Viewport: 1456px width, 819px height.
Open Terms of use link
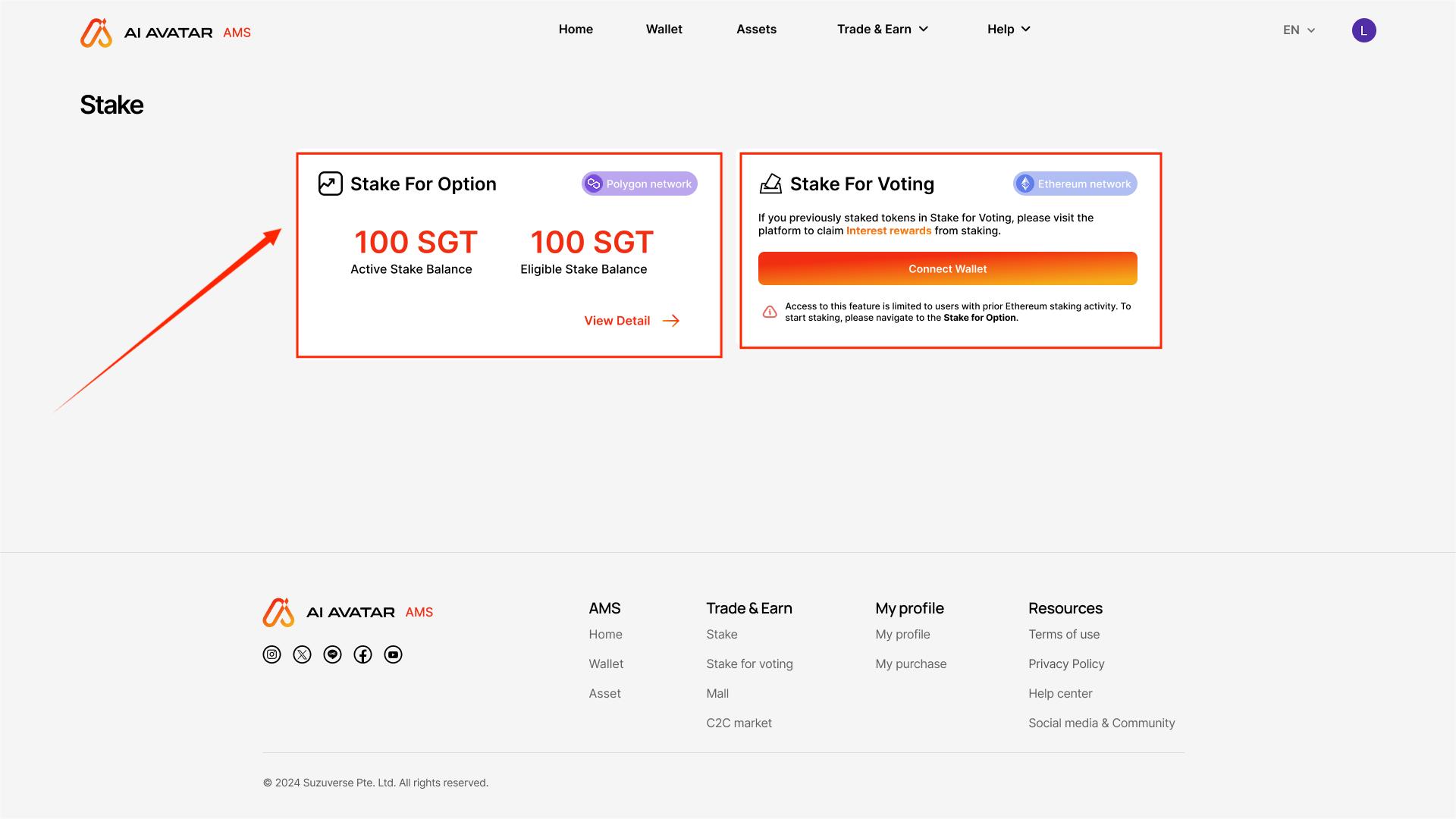1064,634
